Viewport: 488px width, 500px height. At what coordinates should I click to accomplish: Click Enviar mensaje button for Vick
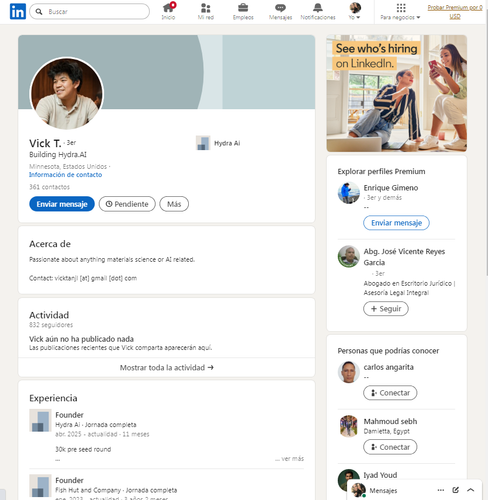(x=62, y=204)
